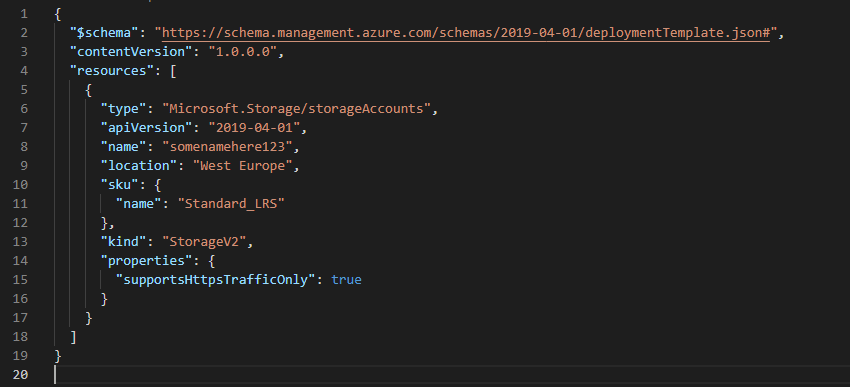Screen dimensions: 850x387
Task: Click the "apiVersion" key
Action: pyautogui.click(x=147, y=128)
